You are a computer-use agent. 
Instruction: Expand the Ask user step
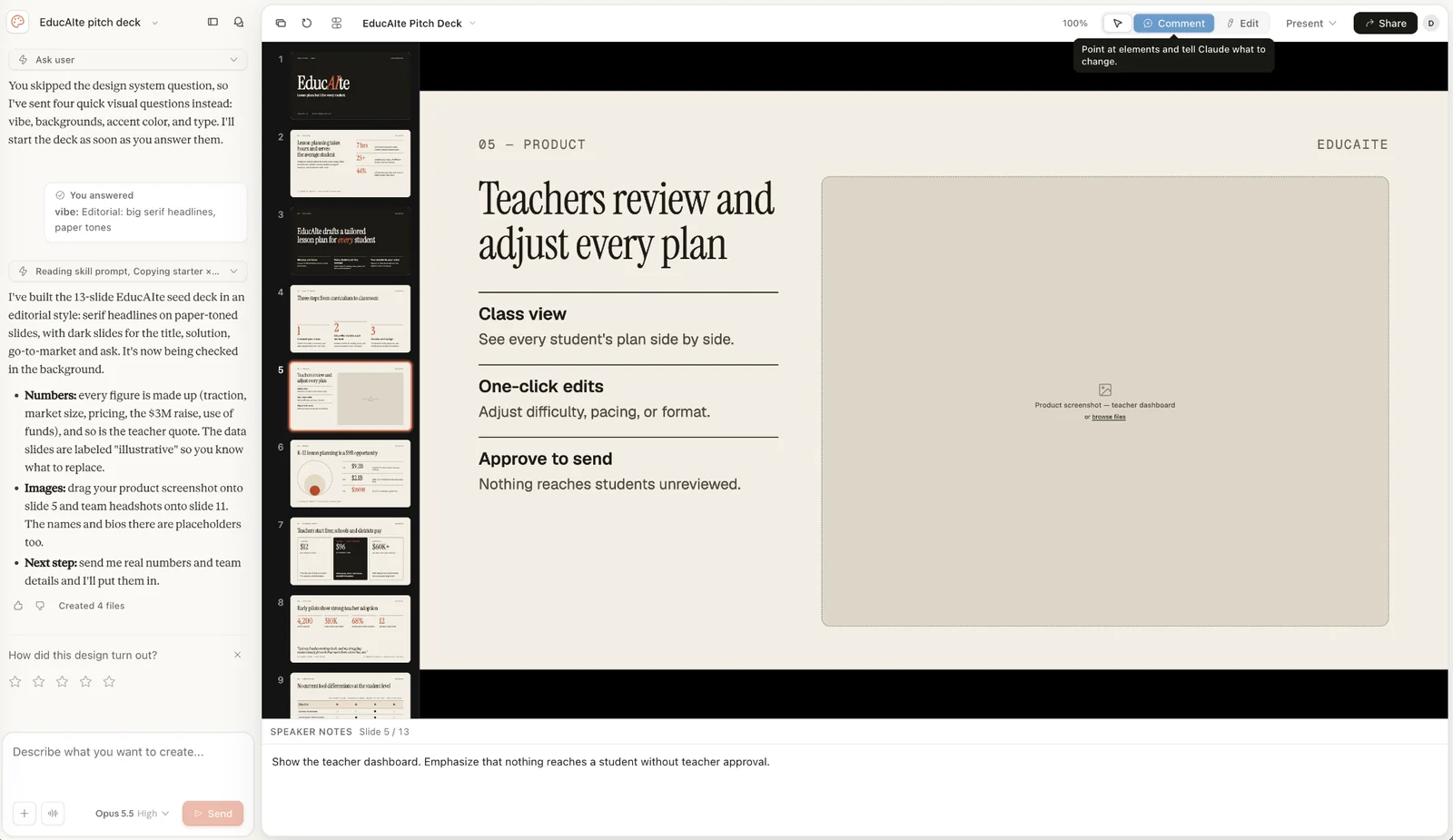(128, 60)
